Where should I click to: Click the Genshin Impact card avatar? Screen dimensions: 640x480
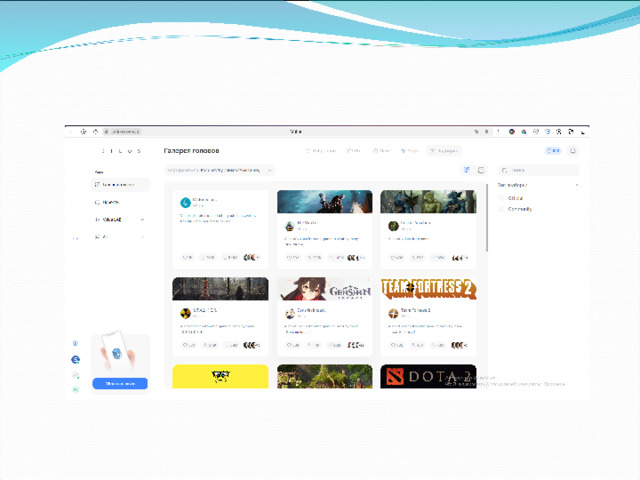pyautogui.click(x=290, y=313)
